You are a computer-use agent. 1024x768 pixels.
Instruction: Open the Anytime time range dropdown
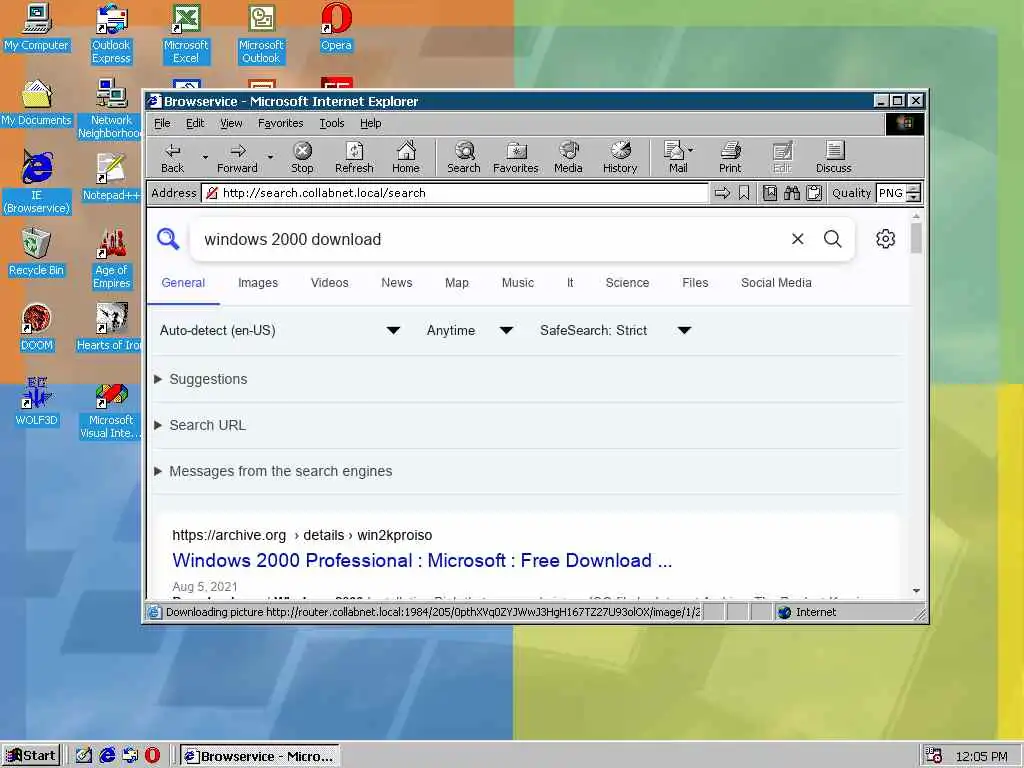(x=470, y=330)
